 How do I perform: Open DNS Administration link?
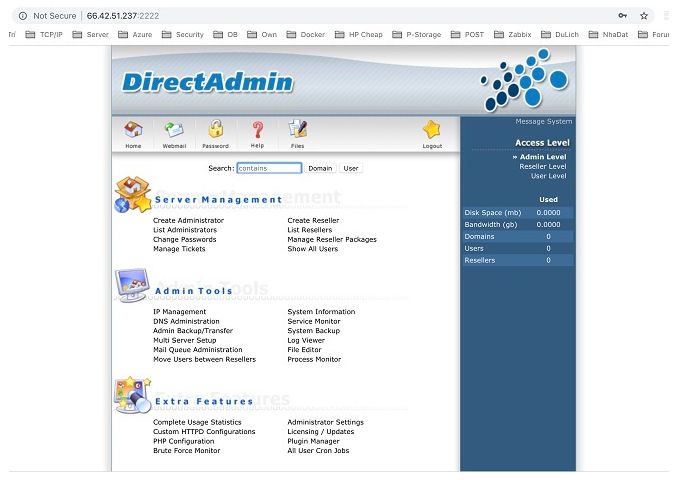186,321
